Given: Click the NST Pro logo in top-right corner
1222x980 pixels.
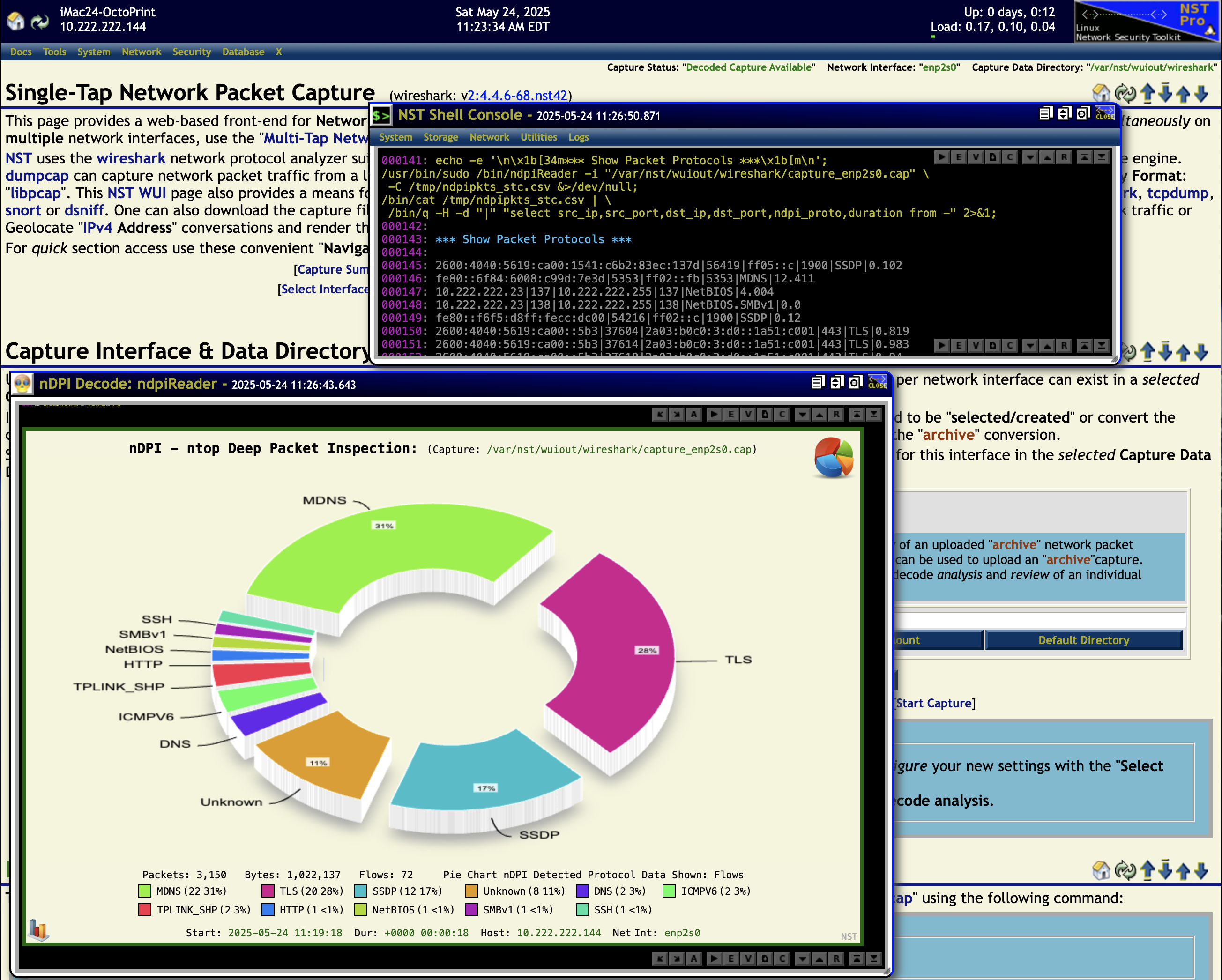Looking at the screenshot, I should [x=1147, y=22].
